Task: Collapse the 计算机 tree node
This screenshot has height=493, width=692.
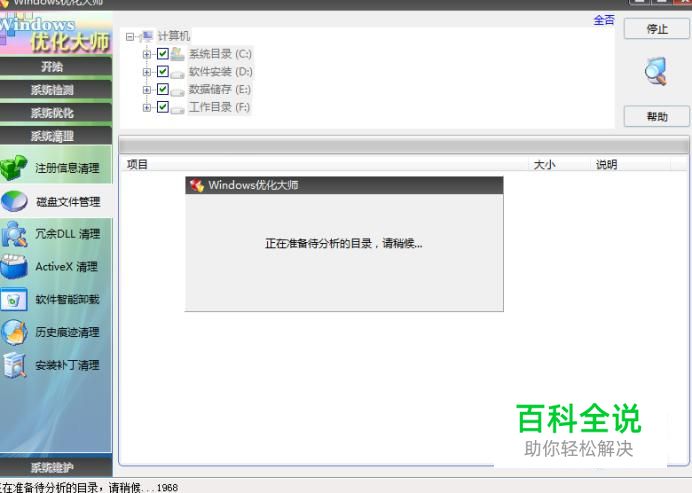Action: pyautogui.click(x=130, y=37)
